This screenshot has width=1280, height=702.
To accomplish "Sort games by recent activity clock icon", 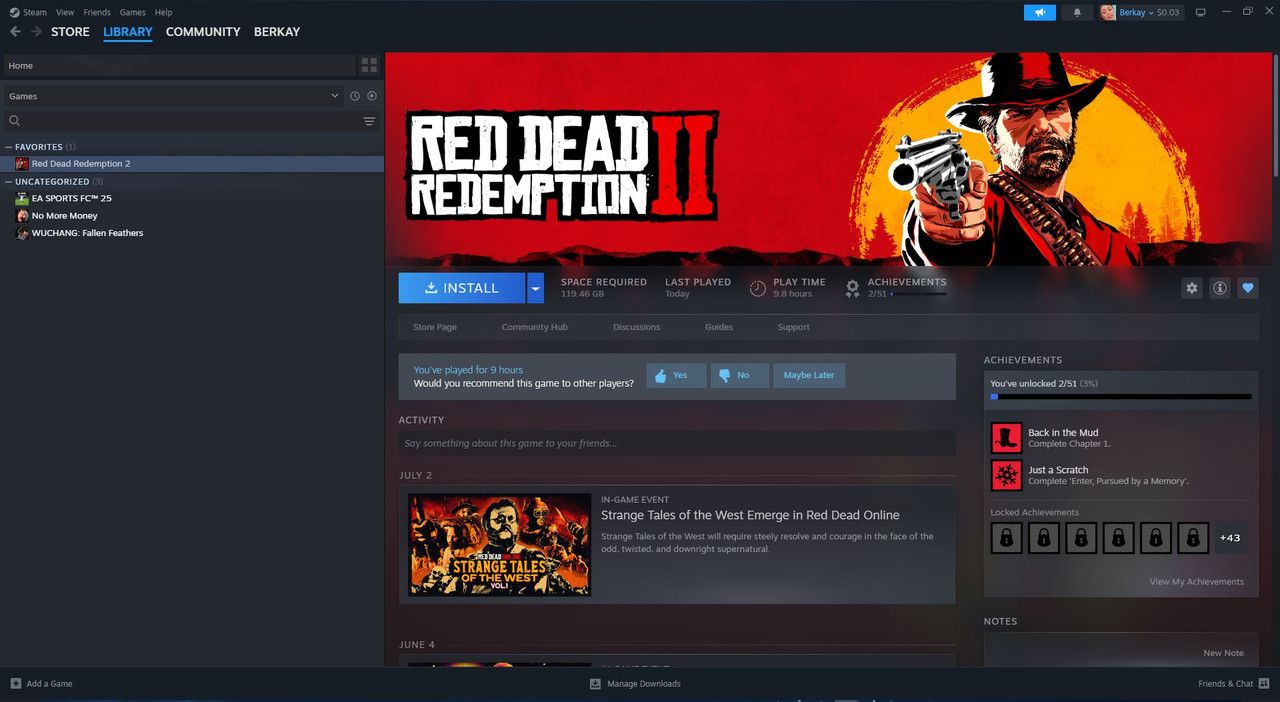I will point(354,96).
